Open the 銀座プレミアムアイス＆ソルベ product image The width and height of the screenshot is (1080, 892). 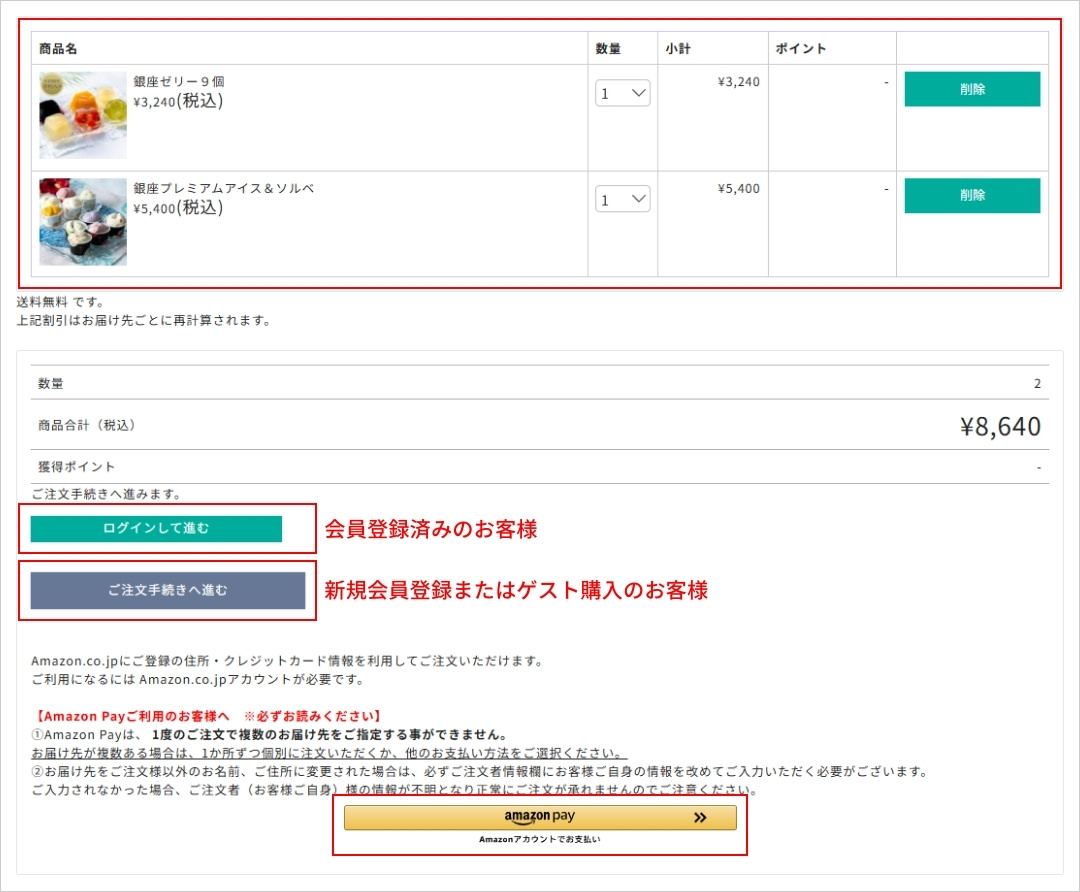pos(83,222)
